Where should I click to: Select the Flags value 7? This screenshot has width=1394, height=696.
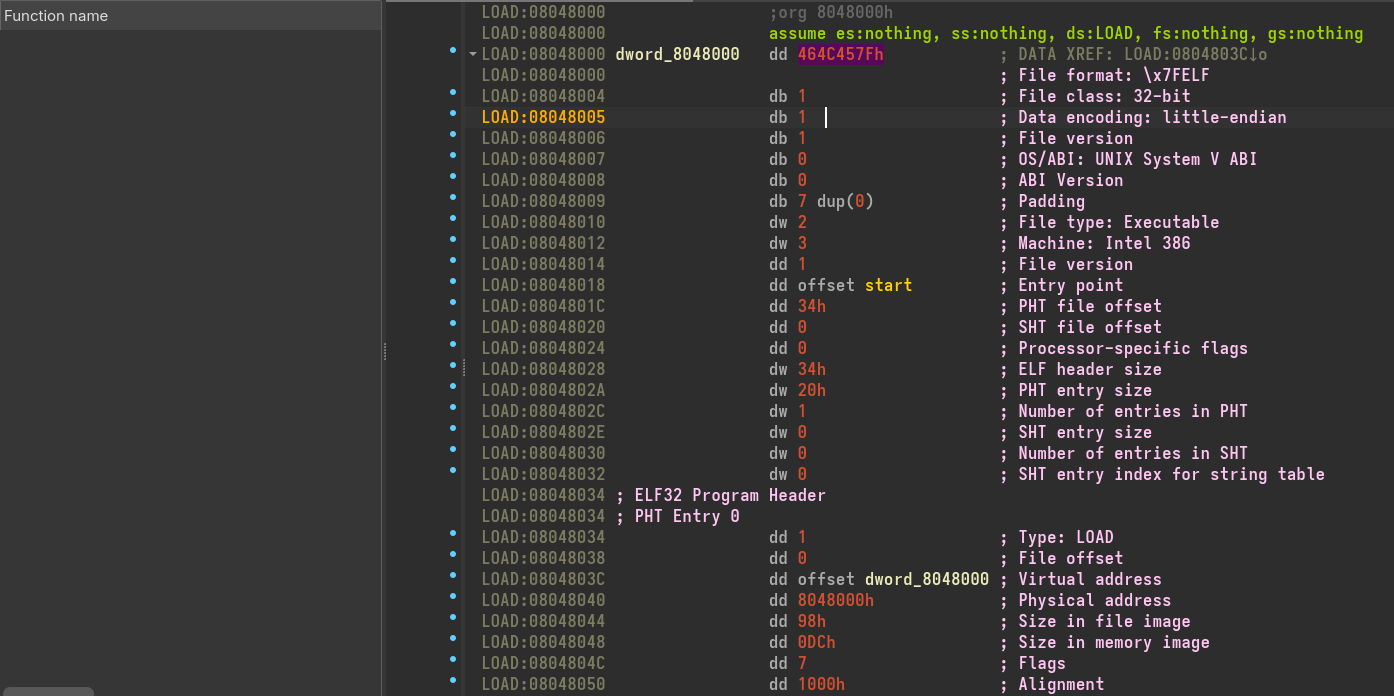pyautogui.click(x=802, y=663)
